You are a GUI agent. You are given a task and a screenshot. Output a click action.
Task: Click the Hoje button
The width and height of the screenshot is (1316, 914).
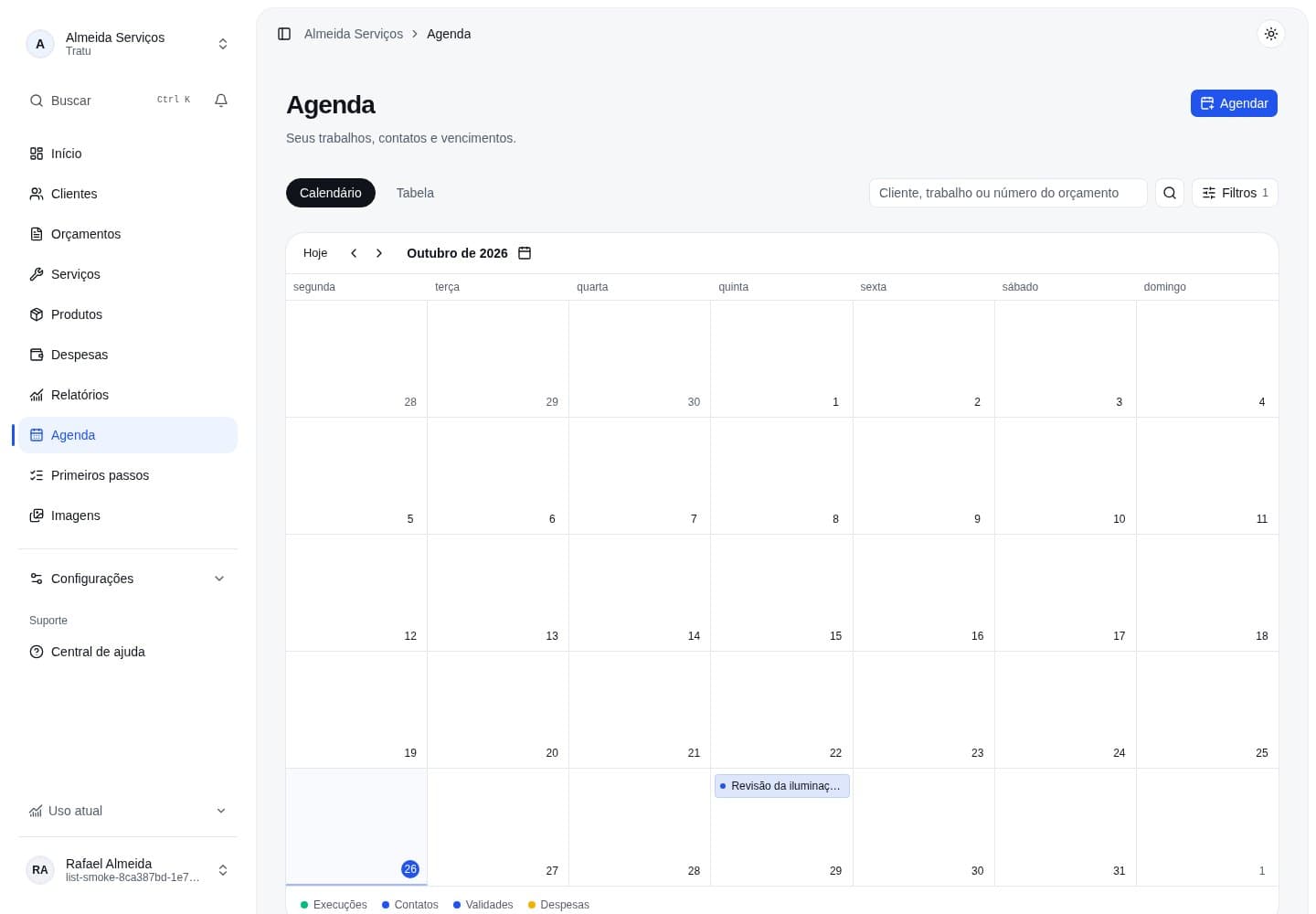pos(315,253)
